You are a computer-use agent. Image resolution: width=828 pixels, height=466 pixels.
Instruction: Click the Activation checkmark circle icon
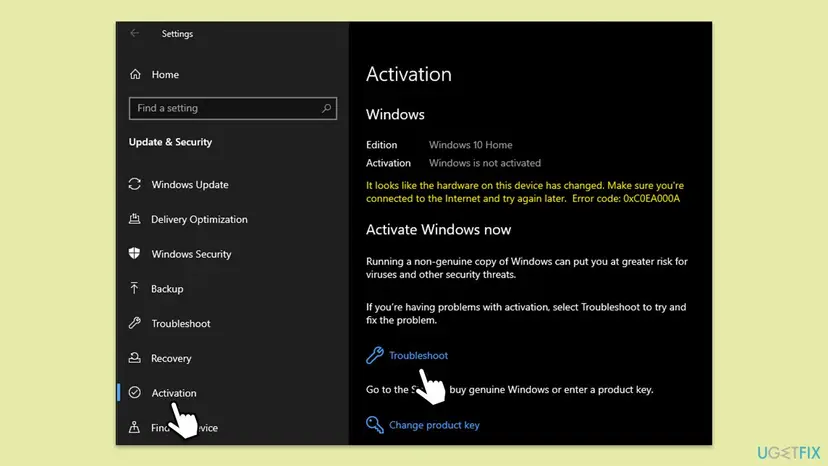(135, 393)
